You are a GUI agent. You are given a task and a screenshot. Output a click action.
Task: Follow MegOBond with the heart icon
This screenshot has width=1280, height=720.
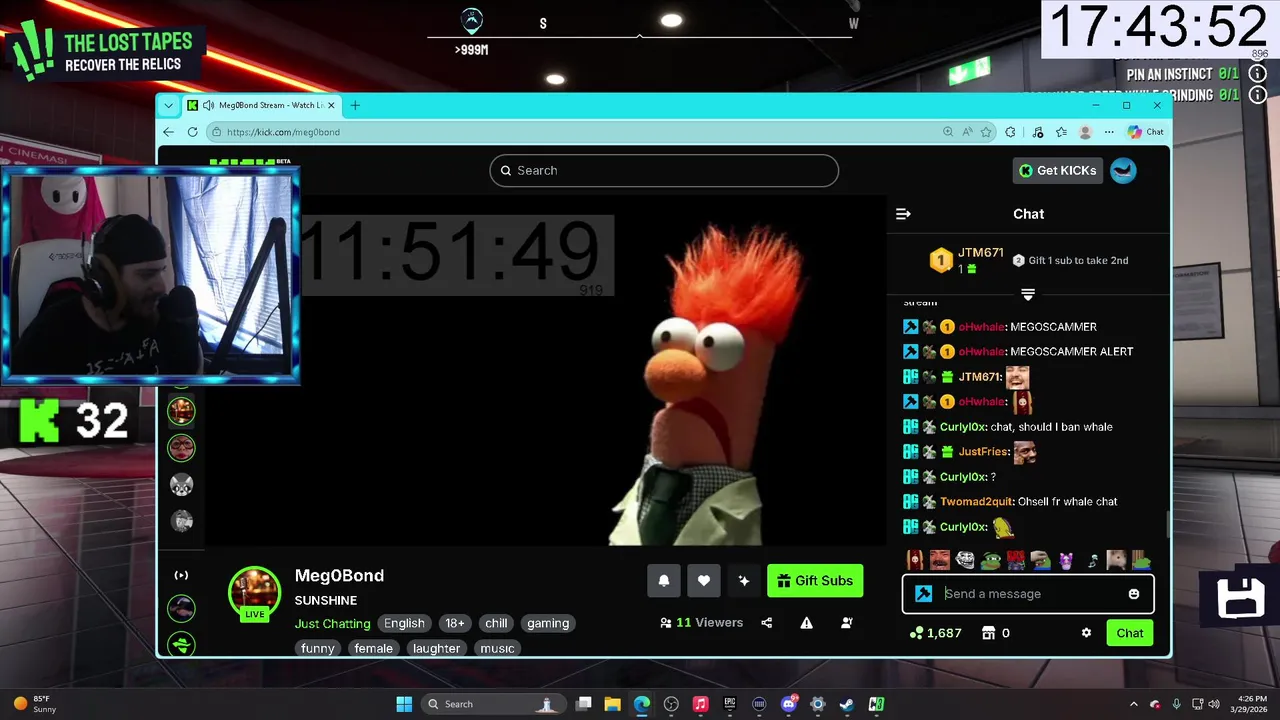pyautogui.click(x=703, y=581)
